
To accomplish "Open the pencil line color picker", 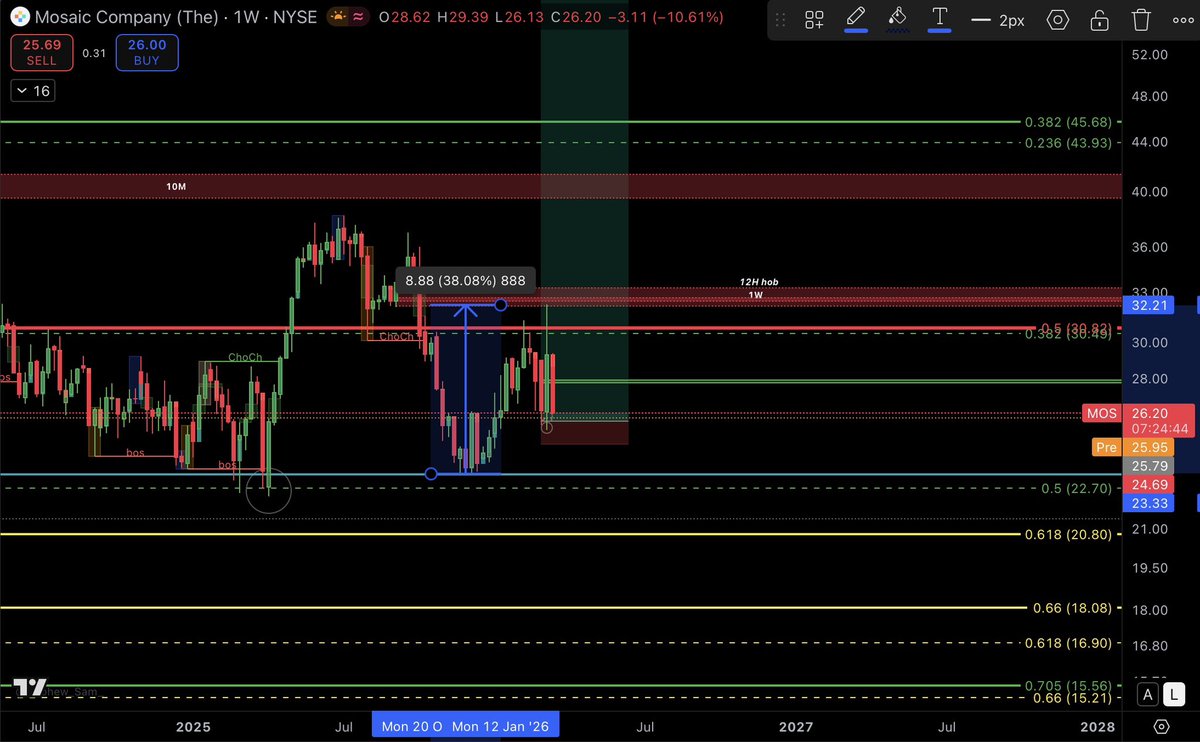I will tap(856, 19).
